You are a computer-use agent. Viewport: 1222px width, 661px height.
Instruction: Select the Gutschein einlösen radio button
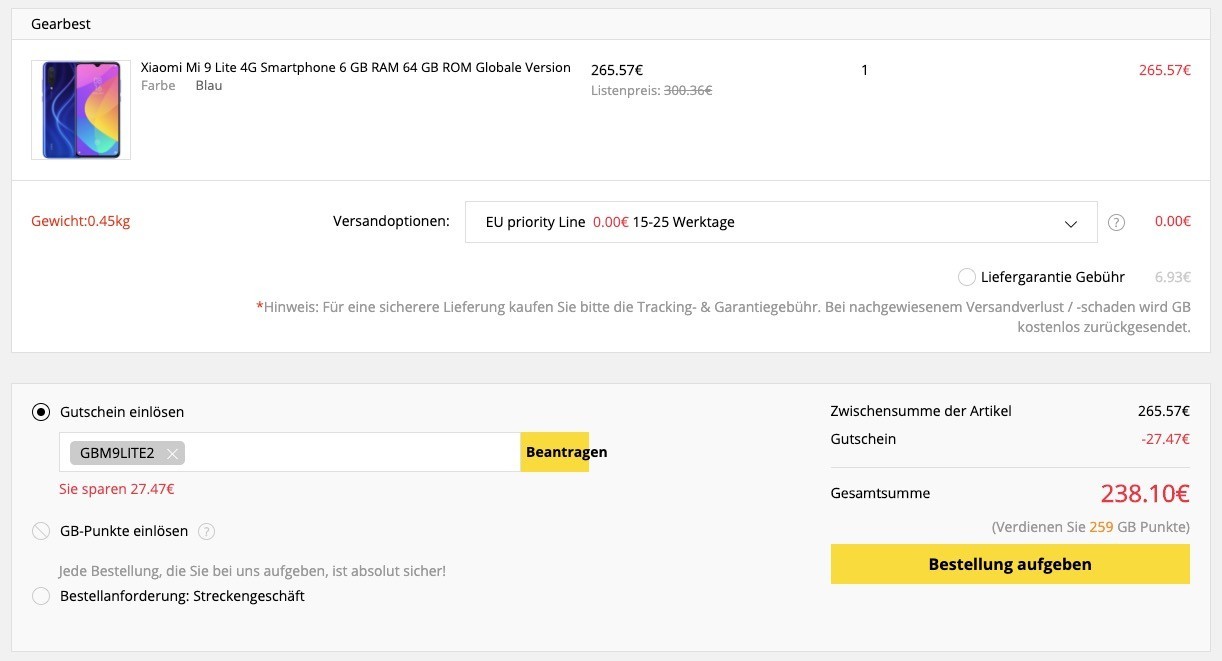pos(41,412)
